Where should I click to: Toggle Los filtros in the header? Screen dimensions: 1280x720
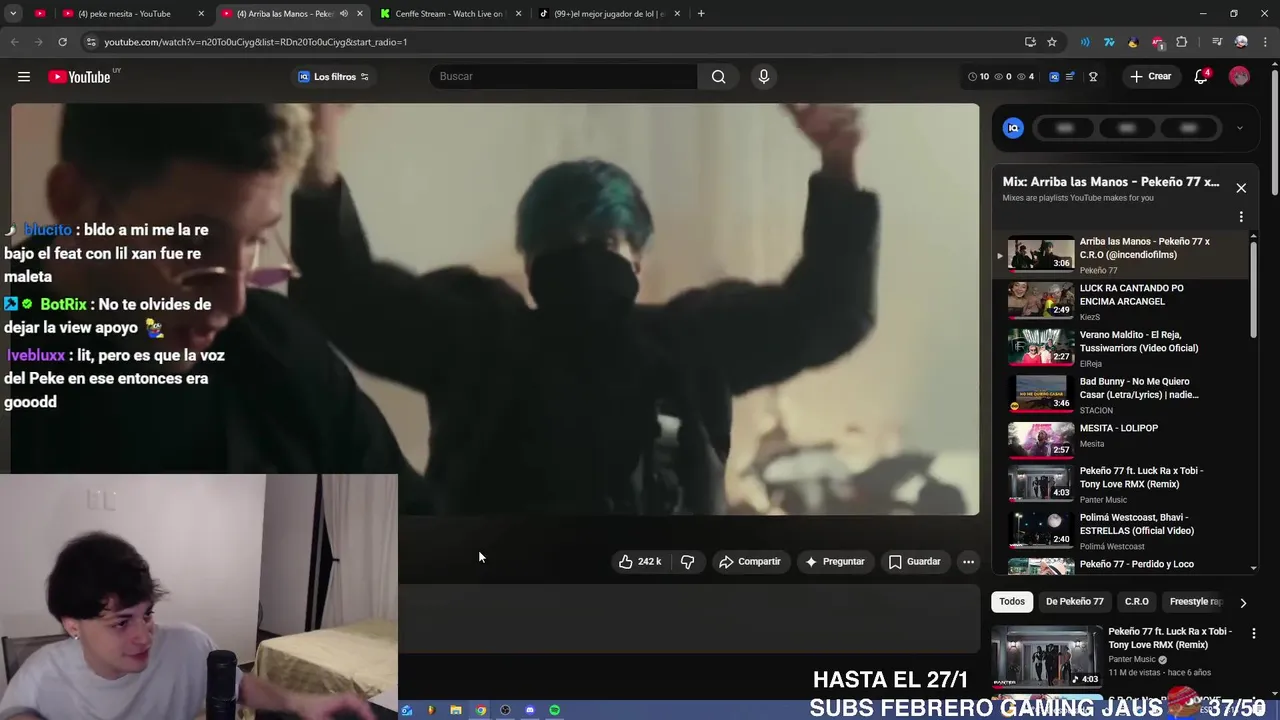coord(334,77)
